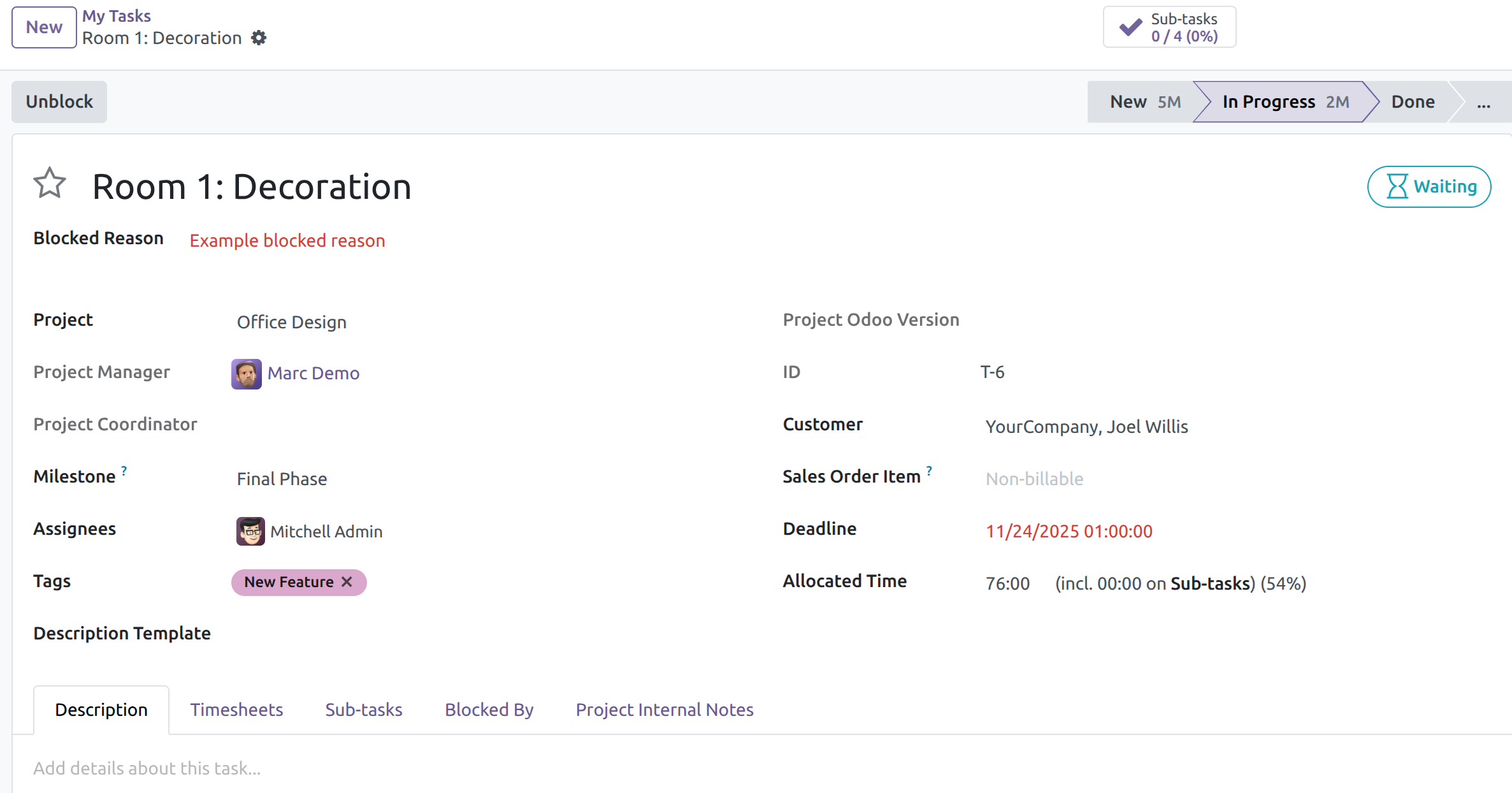Screen dimensions: 1512x793
Task: Click the Unblock button
Action: pos(59,102)
